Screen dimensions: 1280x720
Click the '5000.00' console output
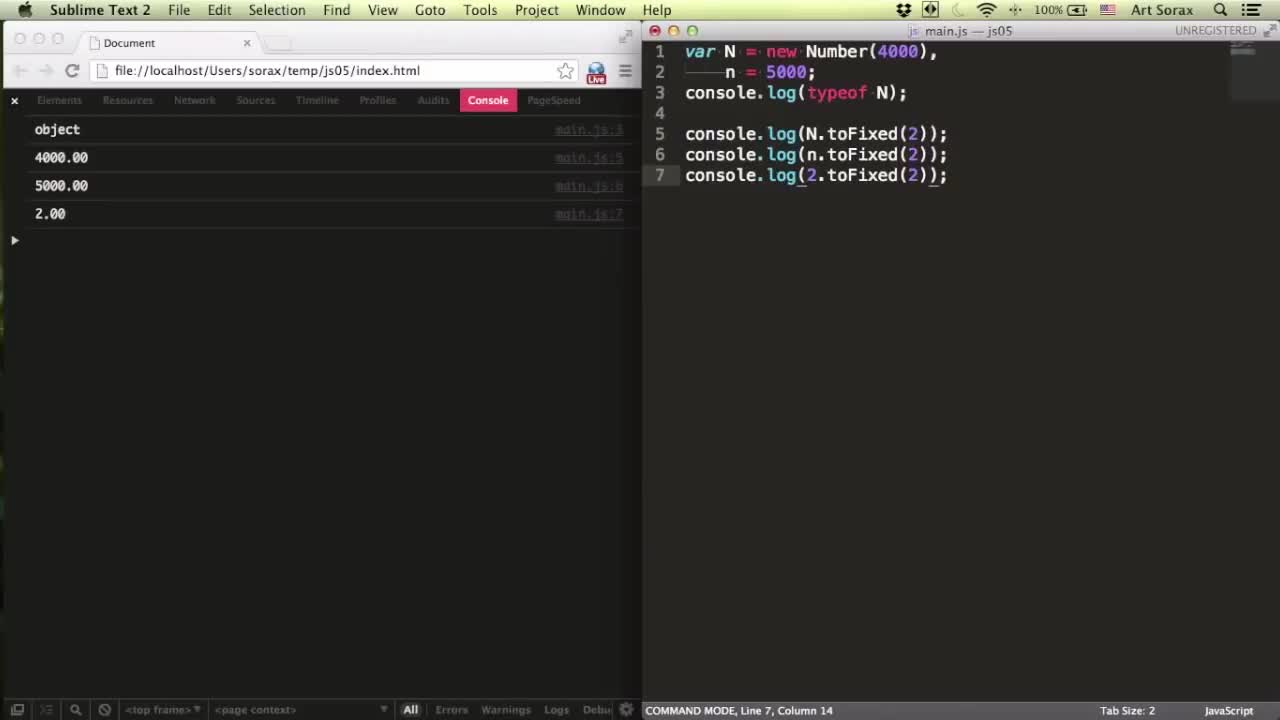point(61,185)
